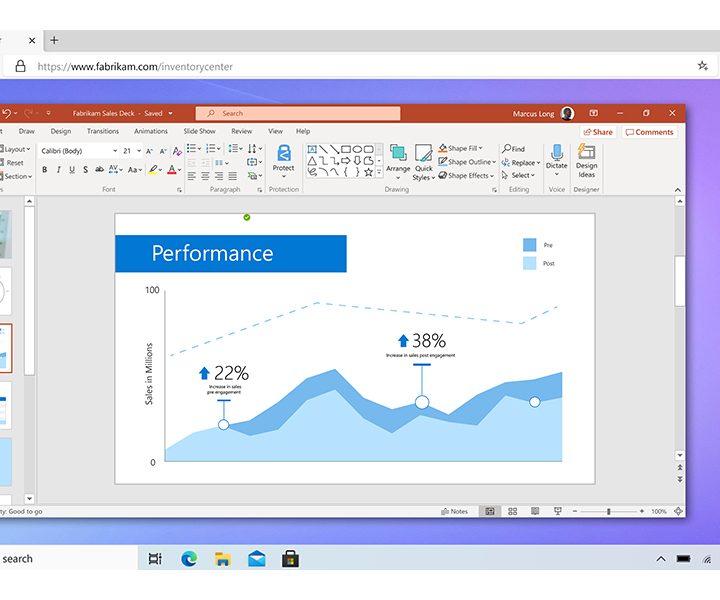Collapse the ribbon with chevron

tap(678, 190)
